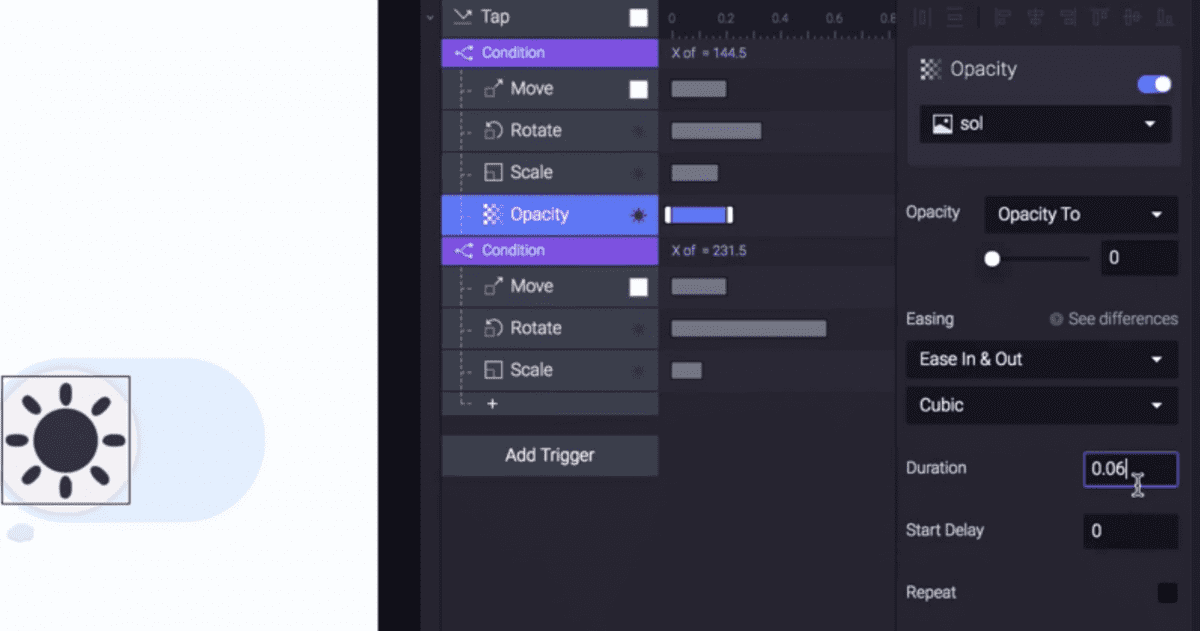Open the Cubic easing curve dropdown
The width and height of the screenshot is (1200, 631).
1041,406
